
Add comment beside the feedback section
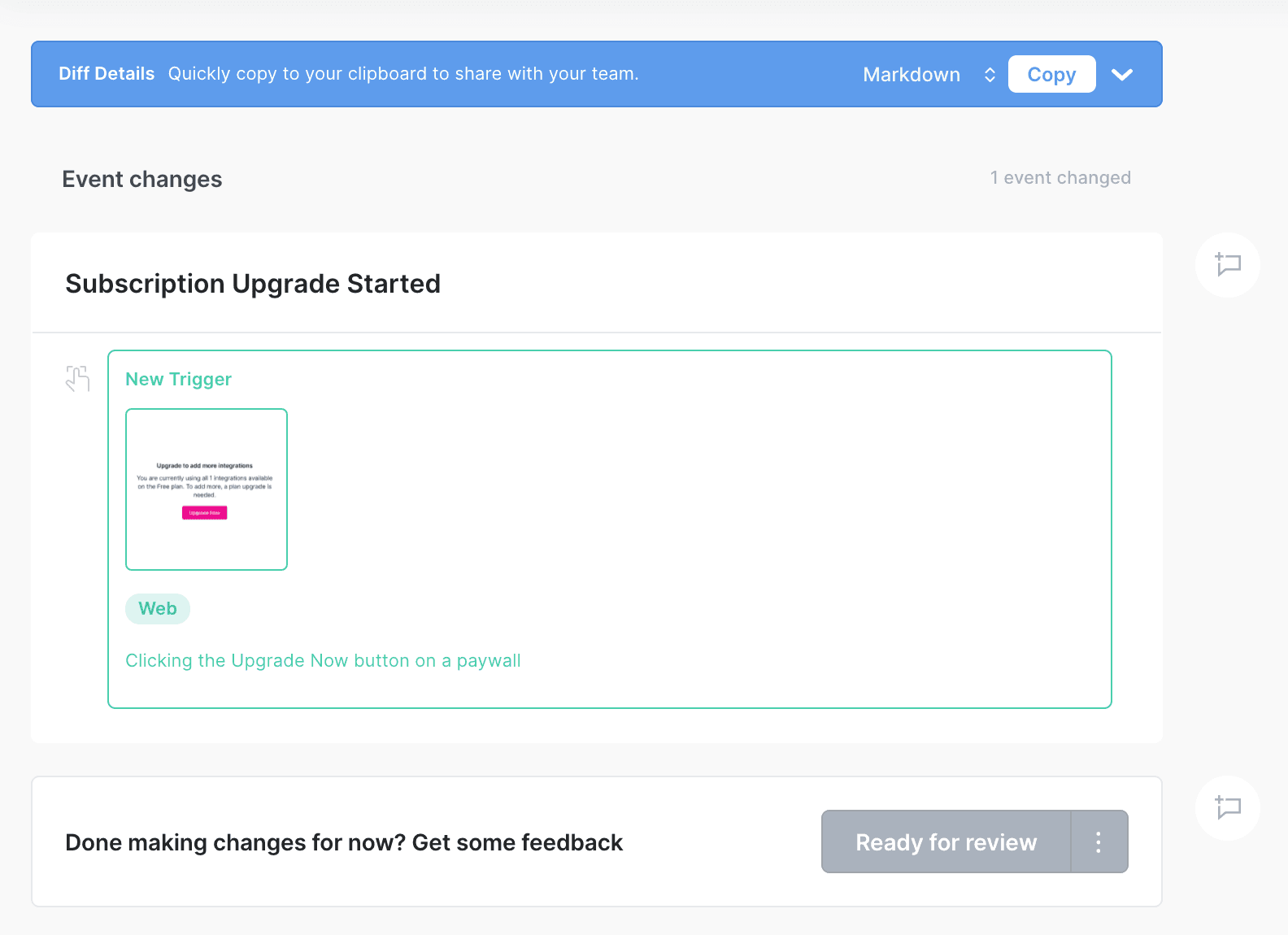click(x=1227, y=807)
